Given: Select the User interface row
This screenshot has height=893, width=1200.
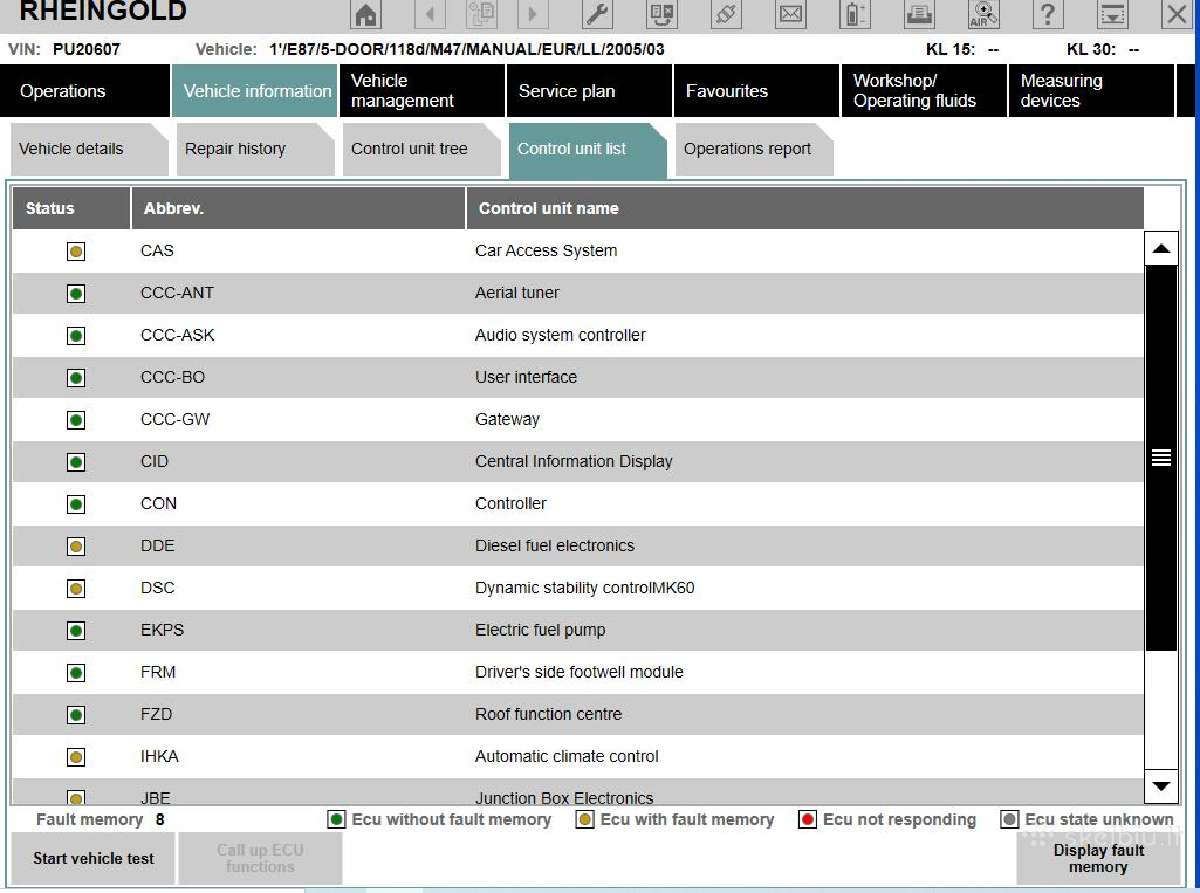Looking at the screenshot, I should (578, 377).
